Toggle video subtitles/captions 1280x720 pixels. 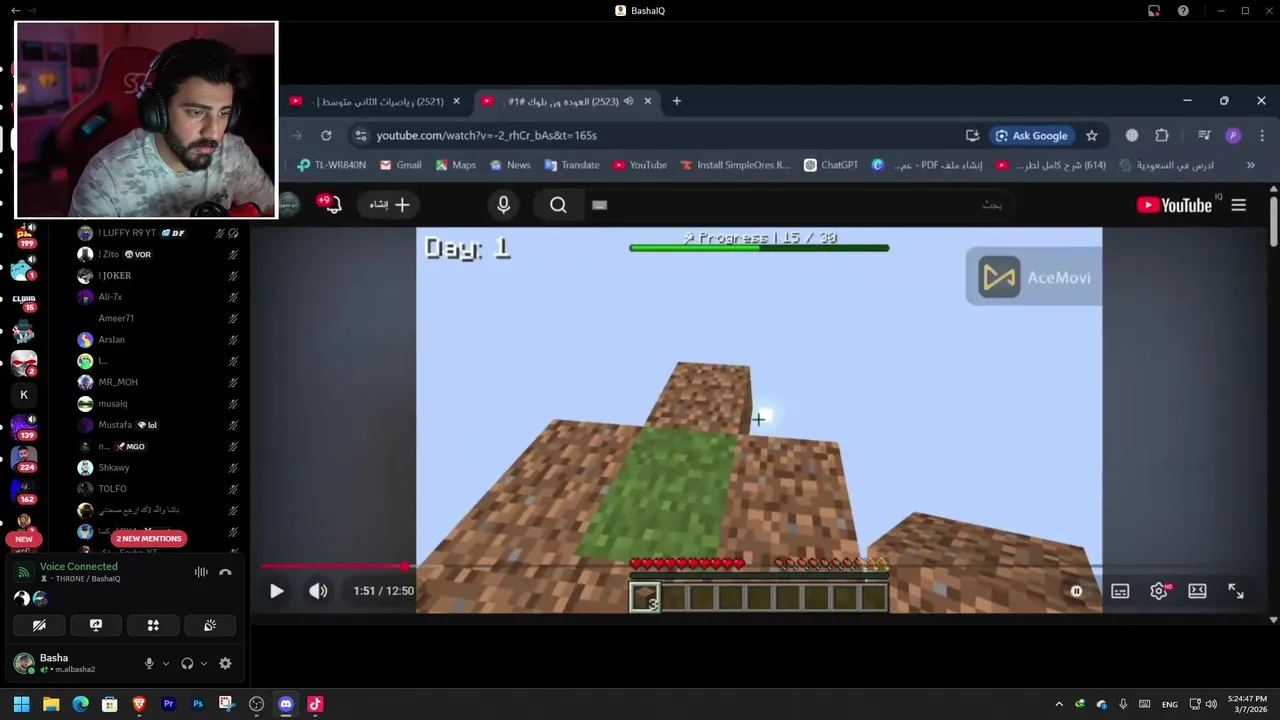pyautogui.click(x=1120, y=591)
